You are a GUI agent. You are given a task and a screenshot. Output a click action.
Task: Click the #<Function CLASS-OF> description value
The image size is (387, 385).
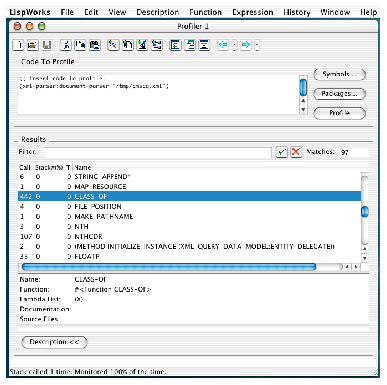113,290
